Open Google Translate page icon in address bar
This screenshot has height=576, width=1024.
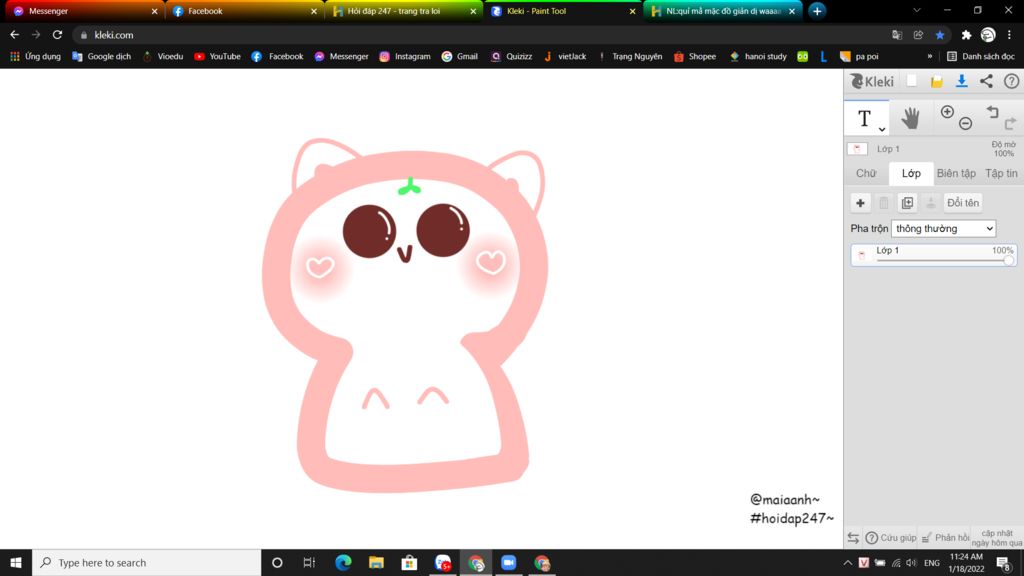897,35
